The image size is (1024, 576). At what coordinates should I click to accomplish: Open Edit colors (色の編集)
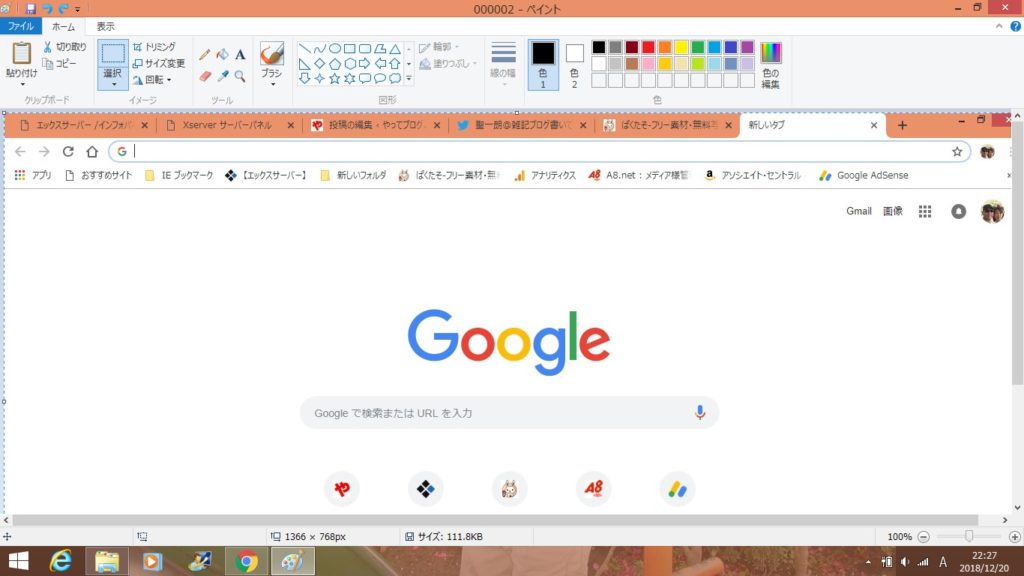click(x=771, y=65)
